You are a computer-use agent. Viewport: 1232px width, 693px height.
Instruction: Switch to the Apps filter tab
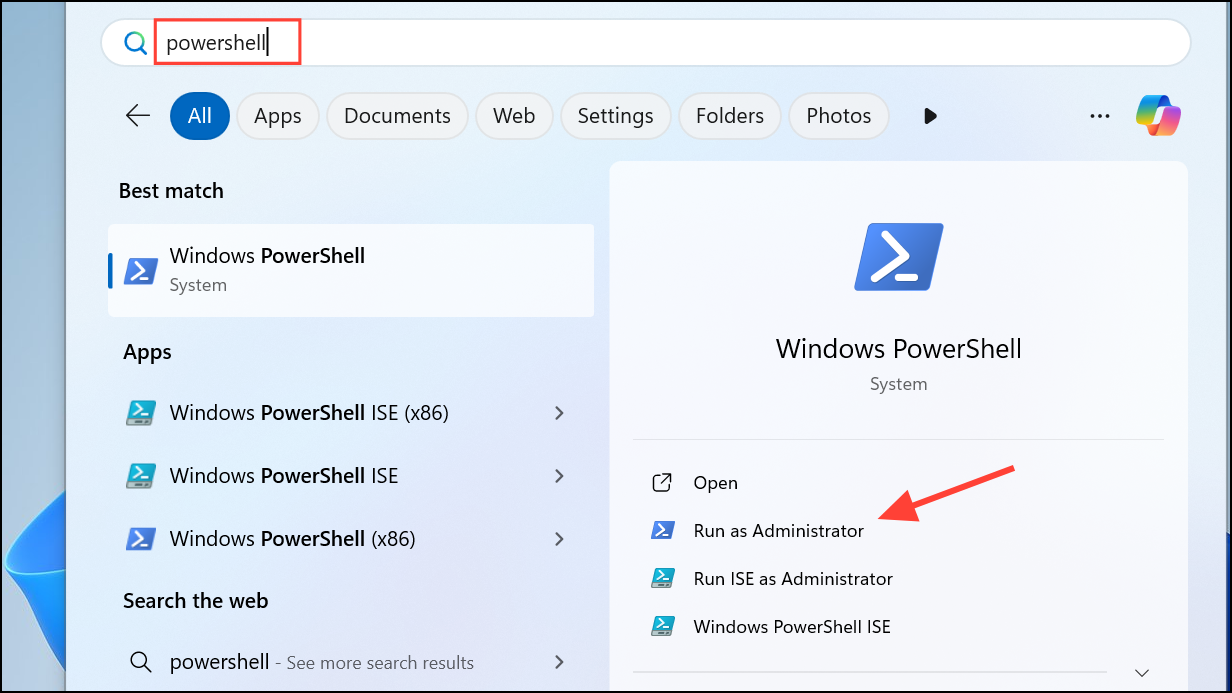point(278,116)
